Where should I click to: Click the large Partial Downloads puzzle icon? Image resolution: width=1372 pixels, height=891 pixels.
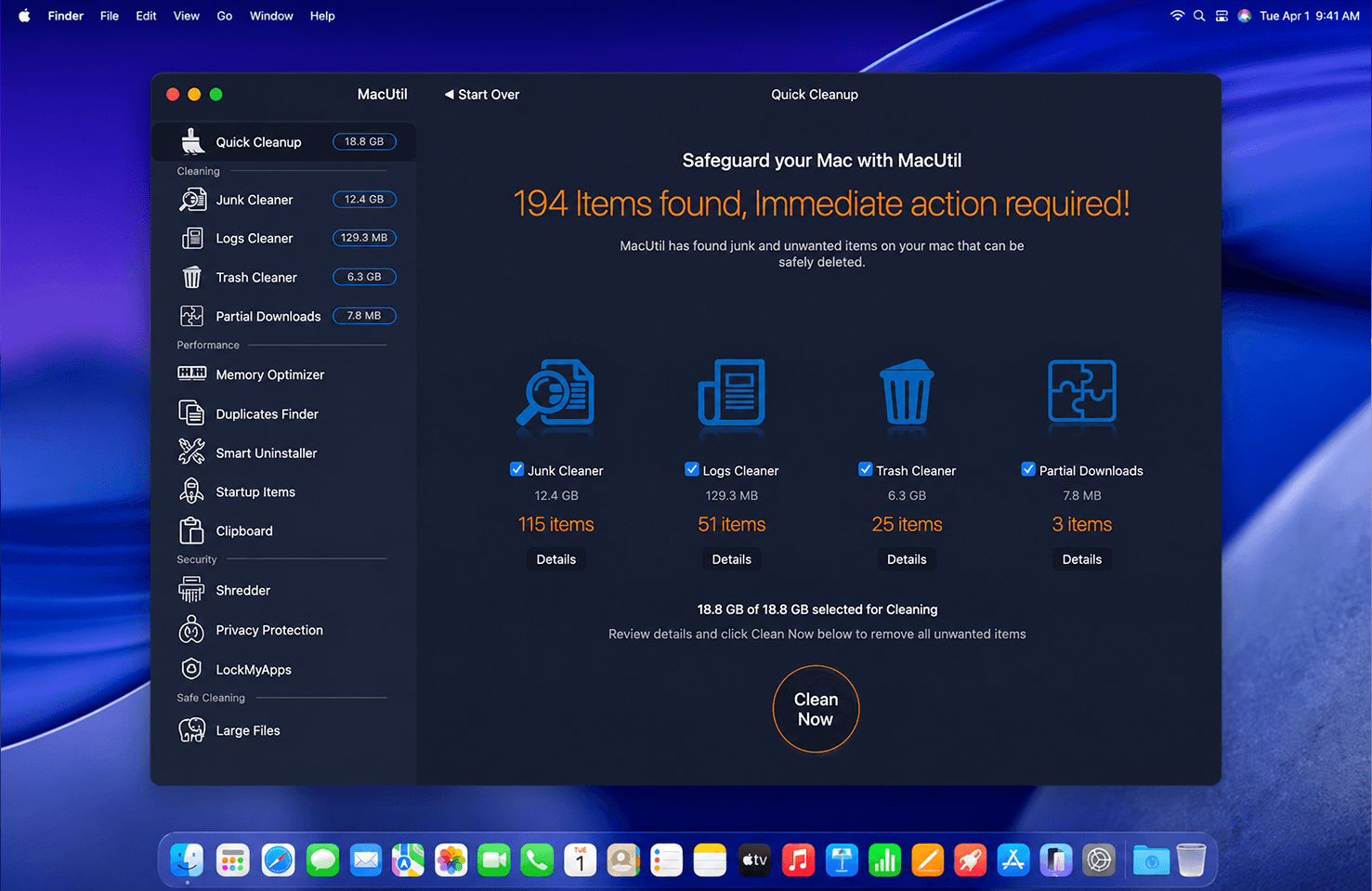[1082, 391]
